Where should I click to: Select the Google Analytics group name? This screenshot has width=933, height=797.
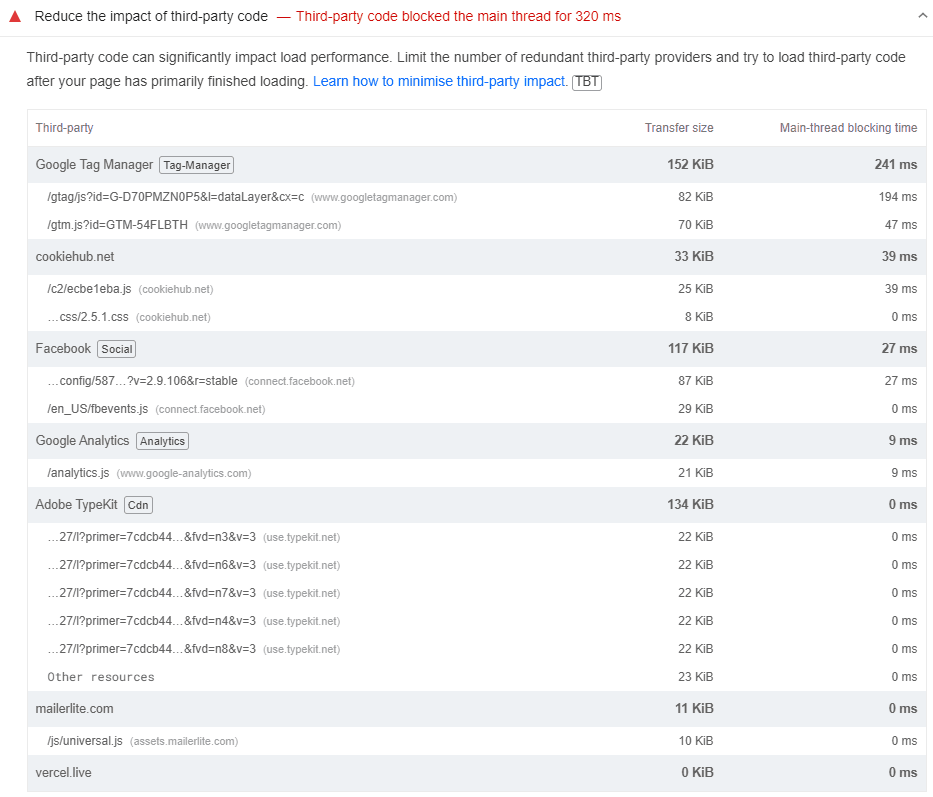click(82, 440)
